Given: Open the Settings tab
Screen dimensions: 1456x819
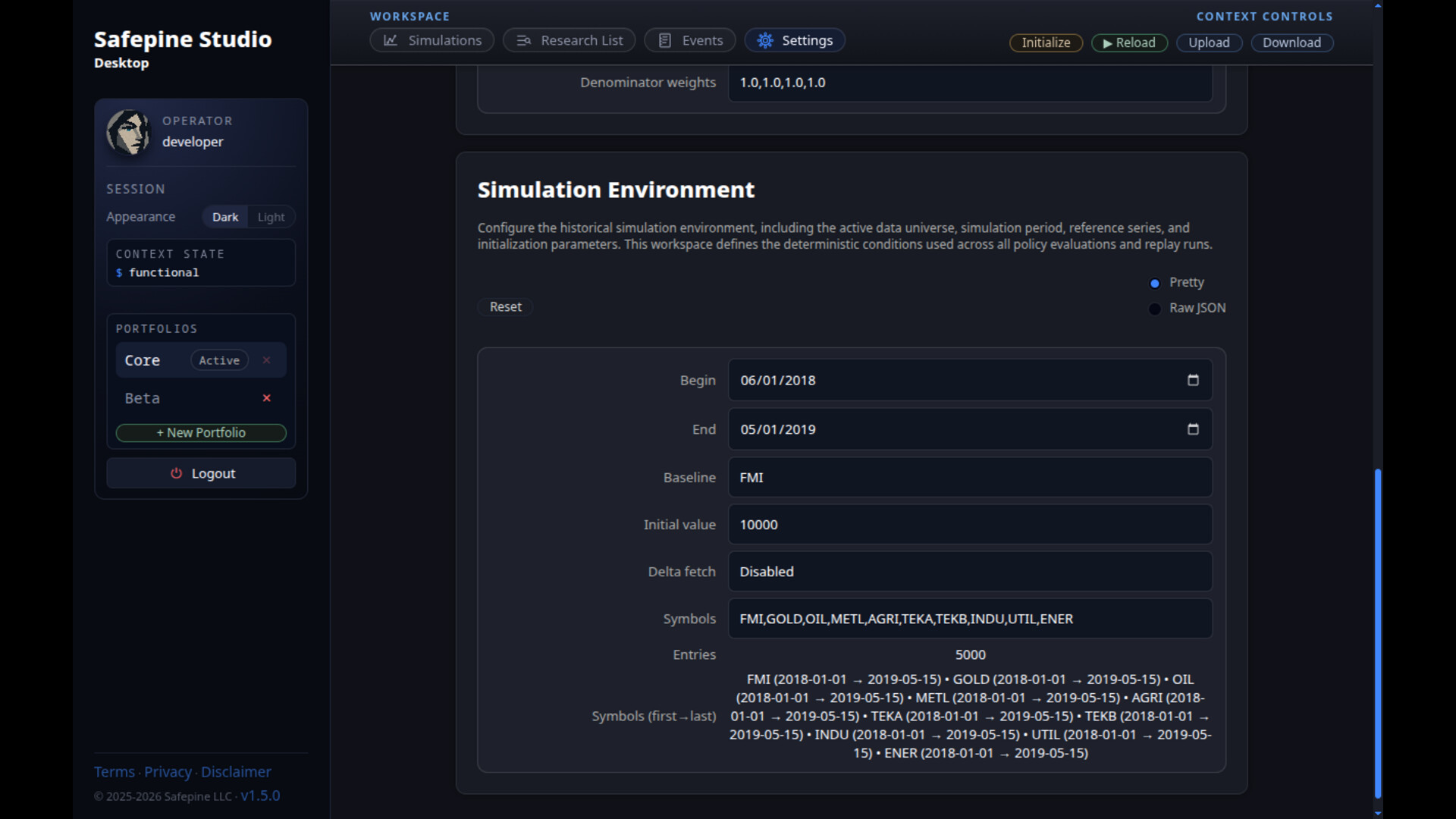Looking at the screenshot, I should (794, 40).
